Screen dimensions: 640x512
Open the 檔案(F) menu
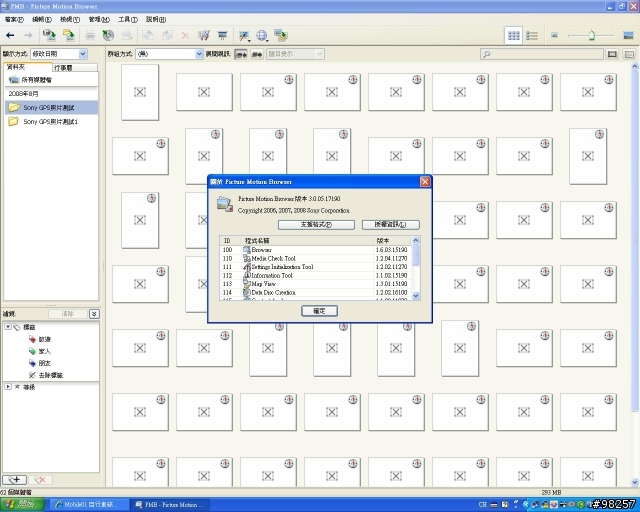tap(14, 19)
